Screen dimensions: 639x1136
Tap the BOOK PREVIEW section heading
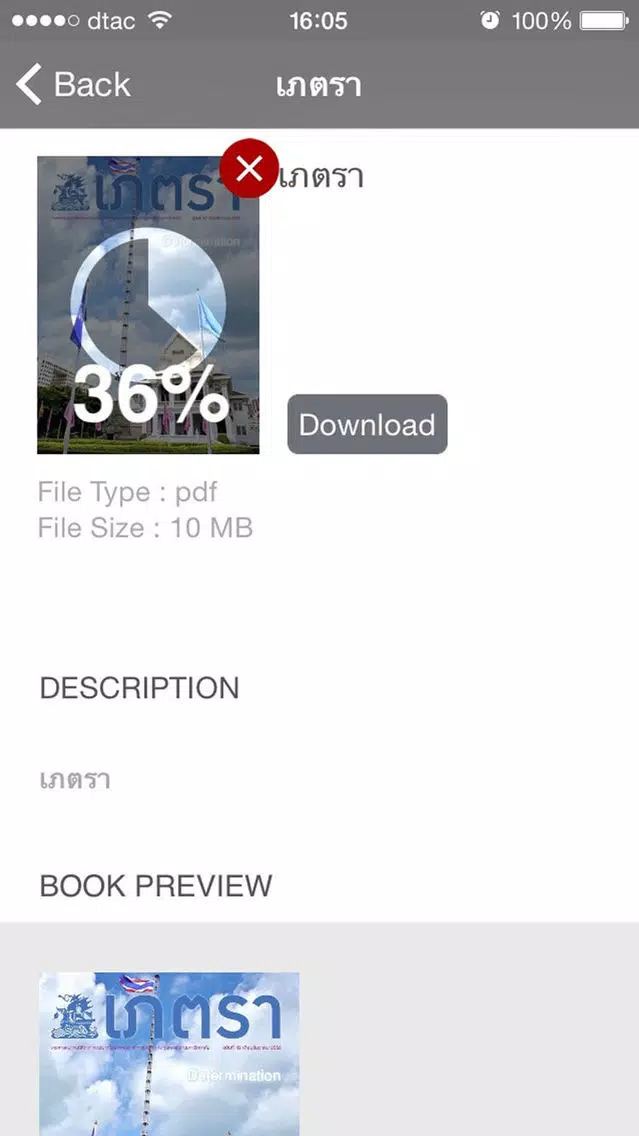[x=156, y=885]
